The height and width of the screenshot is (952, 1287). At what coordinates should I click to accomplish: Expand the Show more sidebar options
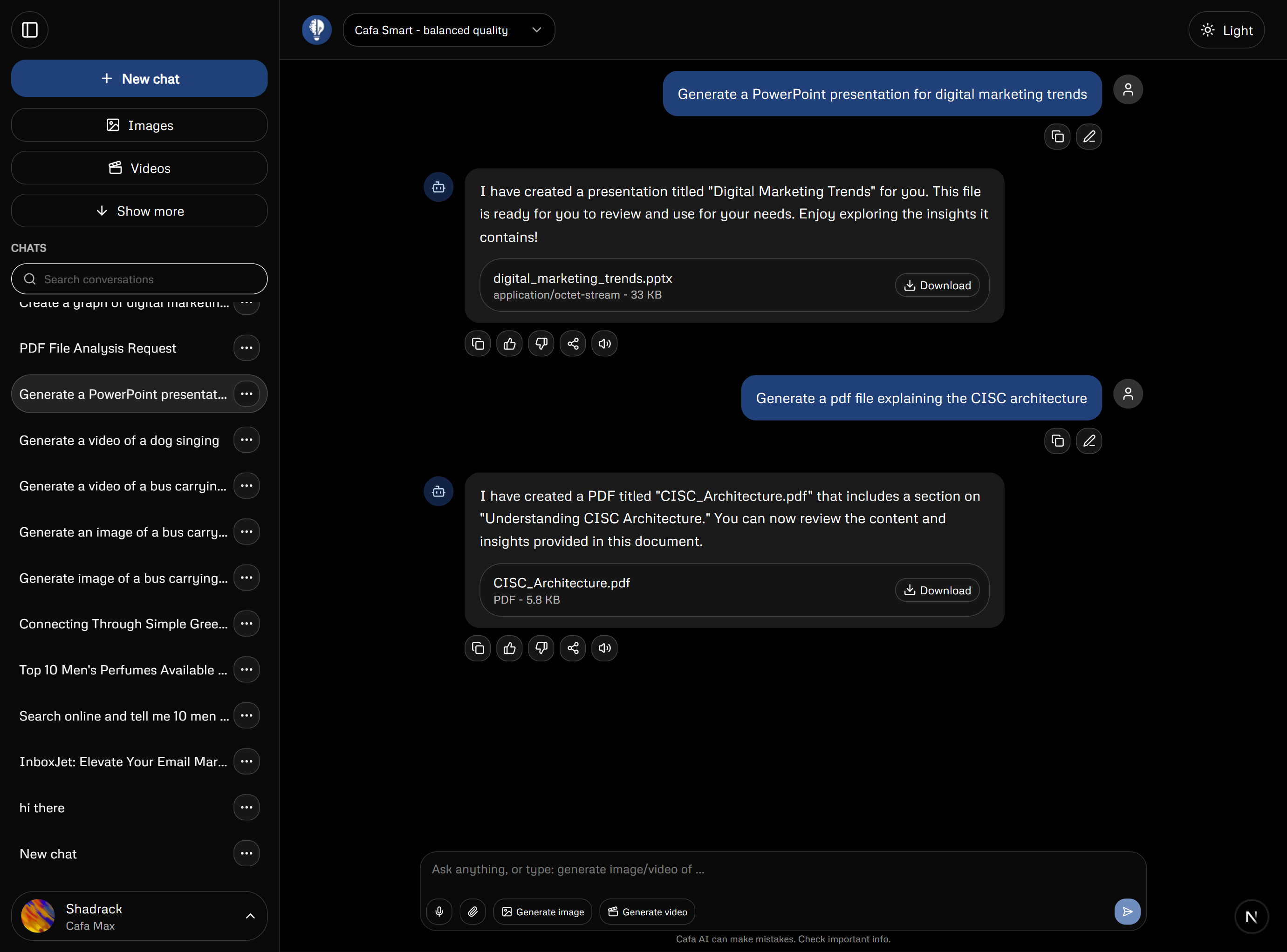[x=139, y=211]
